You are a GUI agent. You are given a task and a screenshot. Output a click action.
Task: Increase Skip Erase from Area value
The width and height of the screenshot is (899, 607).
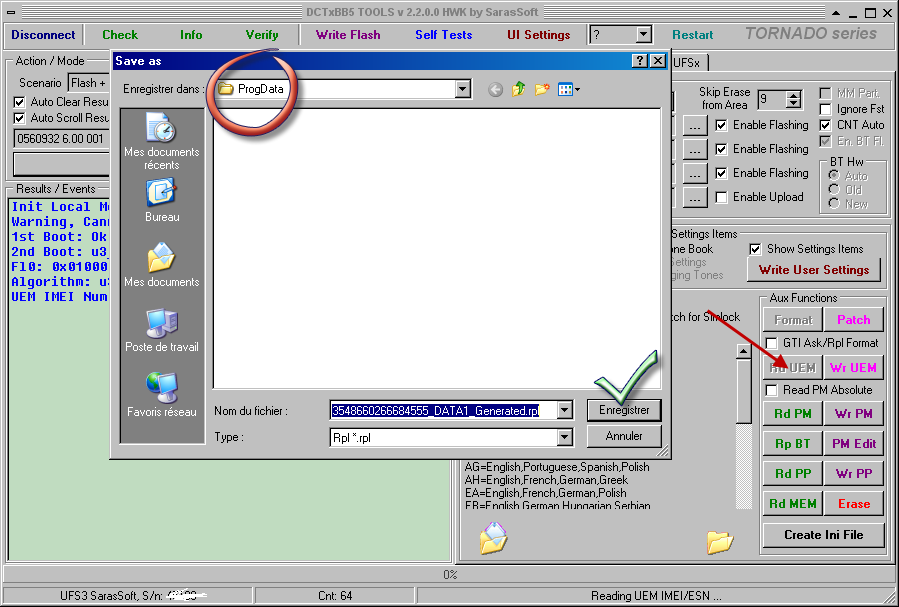(794, 95)
